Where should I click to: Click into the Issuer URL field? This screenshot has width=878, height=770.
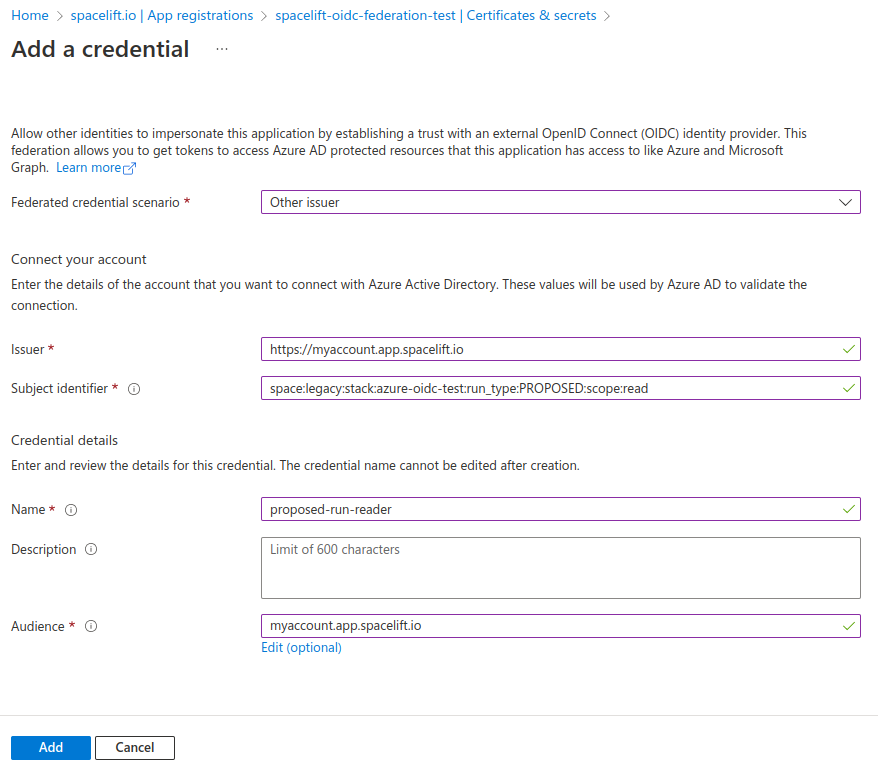tap(550, 349)
